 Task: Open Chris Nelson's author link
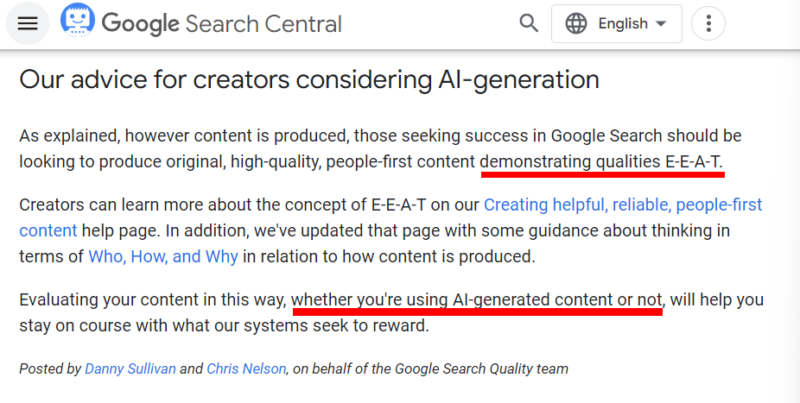point(247,369)
